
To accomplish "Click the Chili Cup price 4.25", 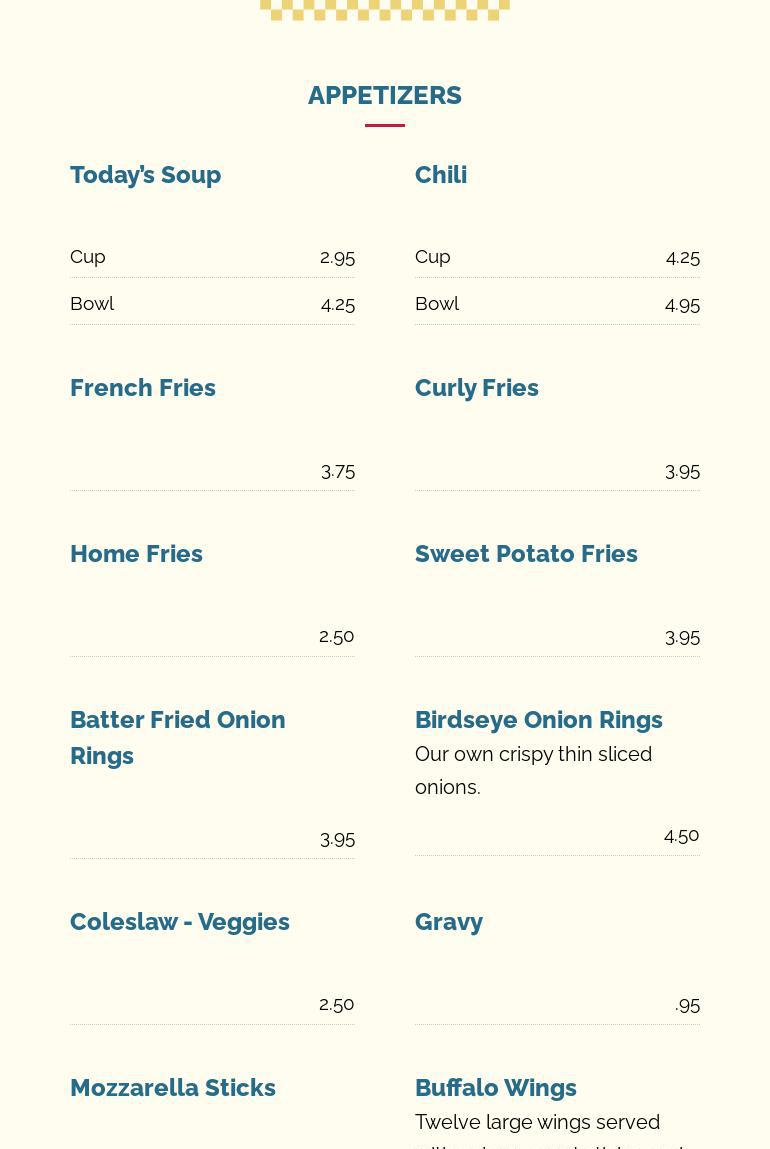I will point(682,257).
